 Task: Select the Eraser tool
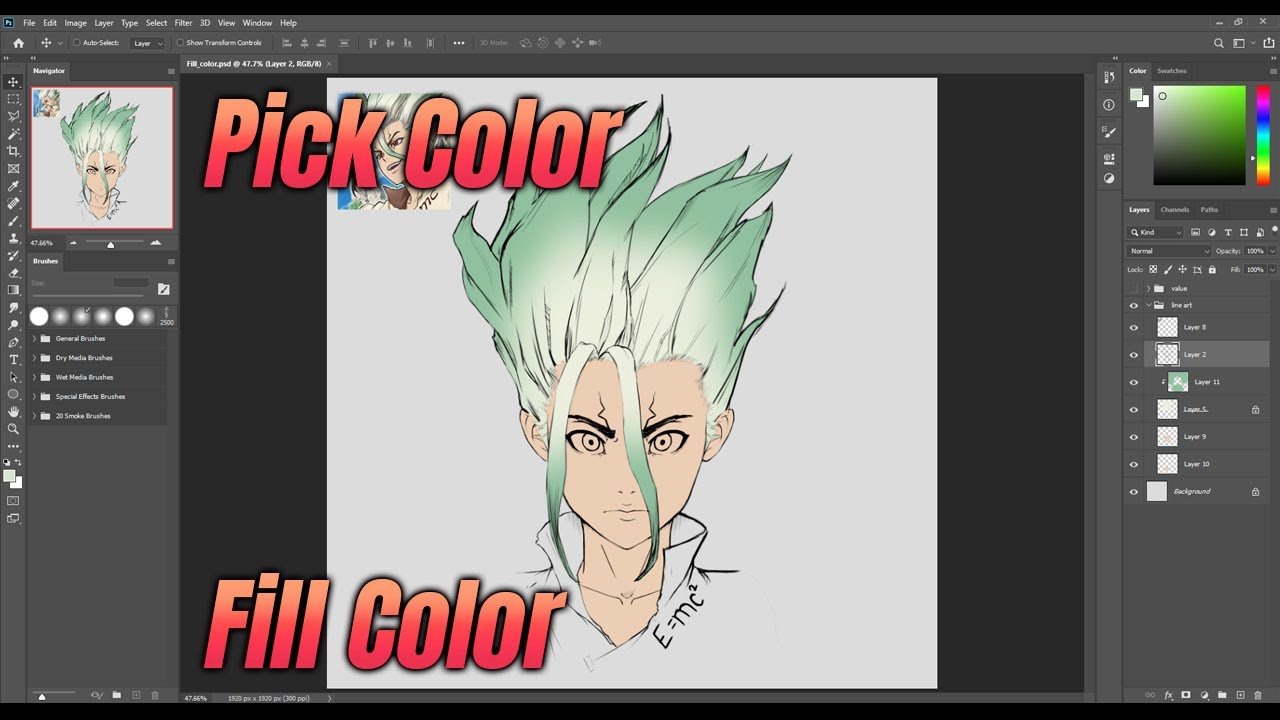13,272
